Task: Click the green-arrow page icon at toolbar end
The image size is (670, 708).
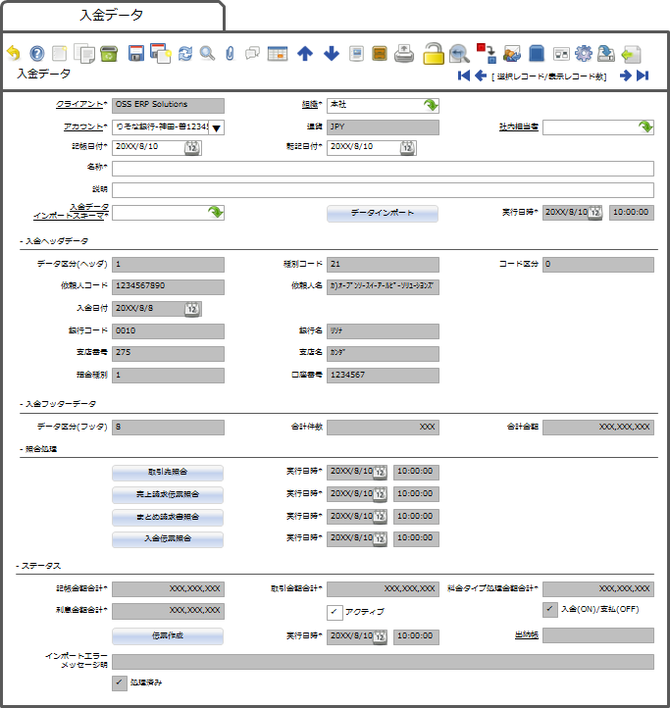Action: (631, 54)
